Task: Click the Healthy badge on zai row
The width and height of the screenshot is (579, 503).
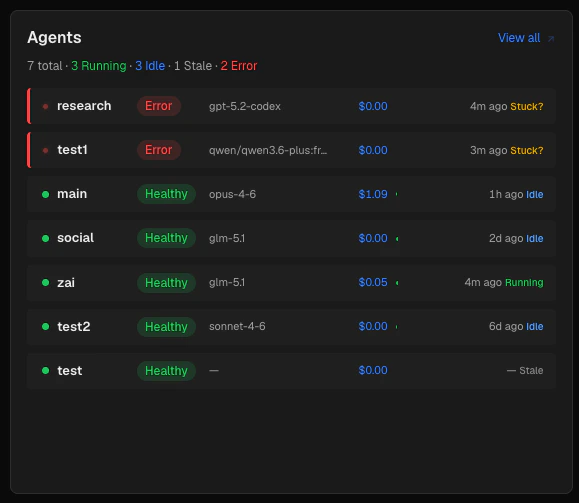Action: [x=166, y=283]
